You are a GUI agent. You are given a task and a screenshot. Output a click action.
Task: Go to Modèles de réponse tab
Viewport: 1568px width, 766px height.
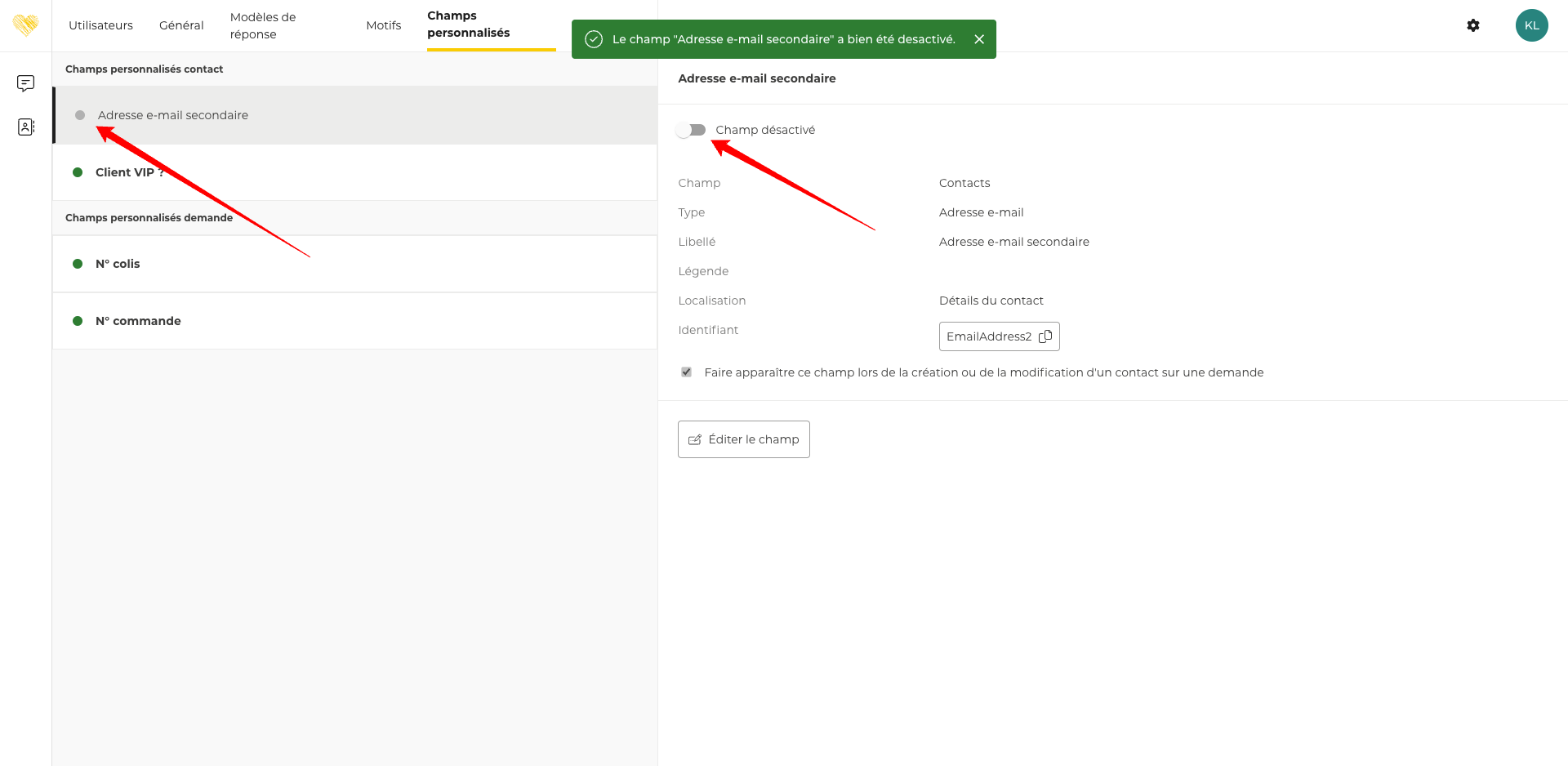(263, 25)
